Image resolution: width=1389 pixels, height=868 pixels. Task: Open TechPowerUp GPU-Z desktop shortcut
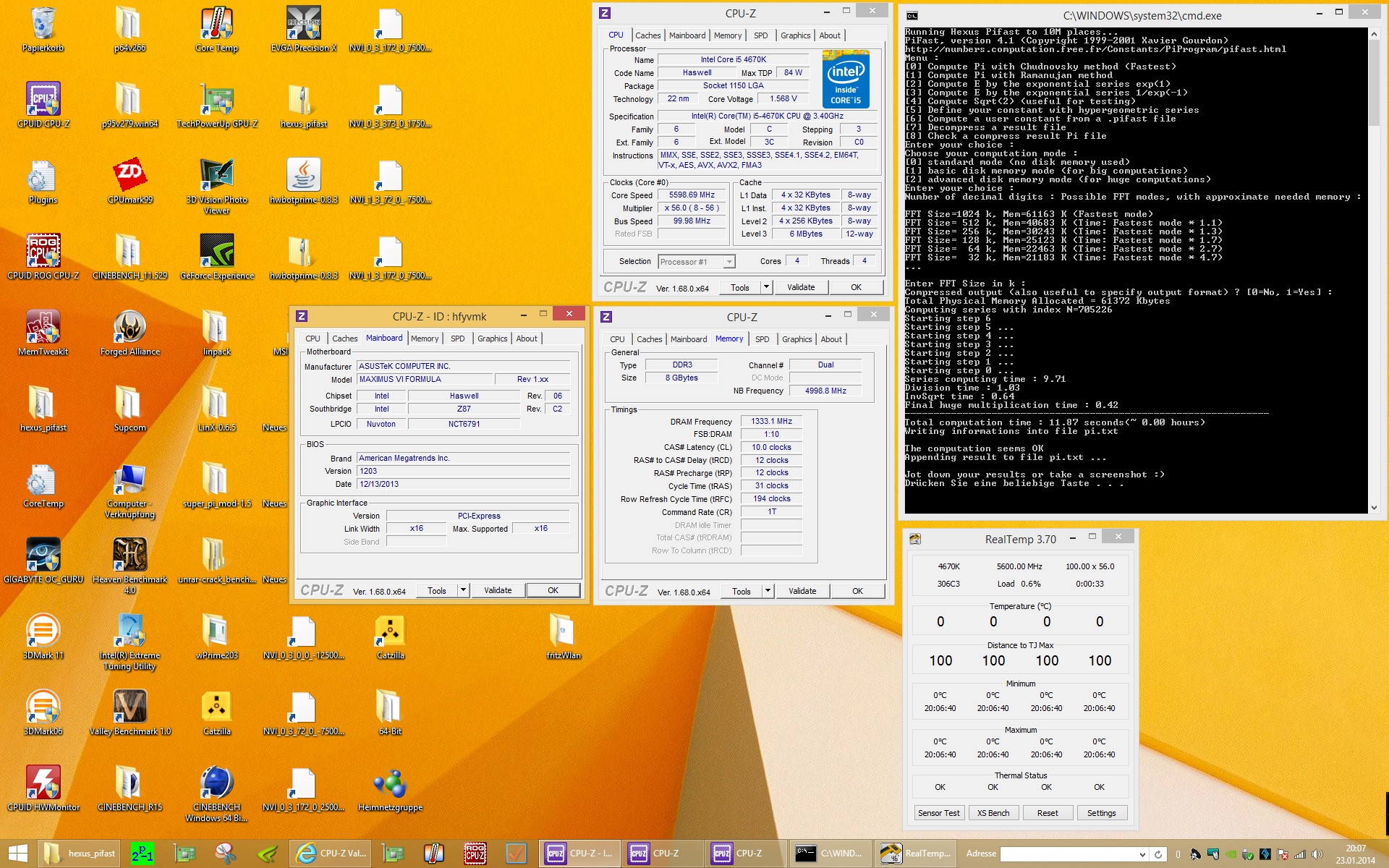pos(217,105)
